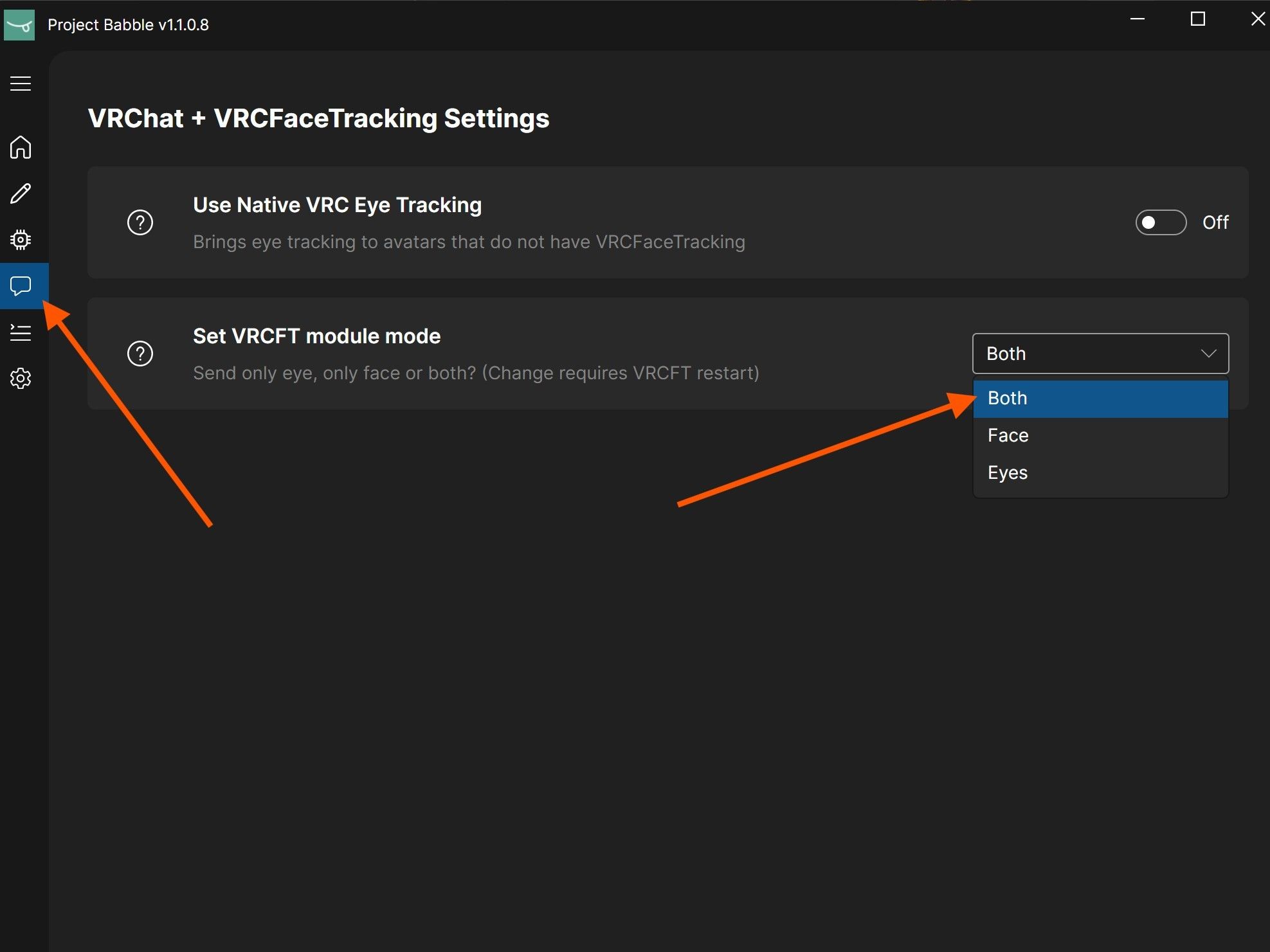Image resolution: width=1270 pixels, height=952 pixels.
Task: Open the VRCFT module mode dropdown
Action: (x=1100, y=353)
